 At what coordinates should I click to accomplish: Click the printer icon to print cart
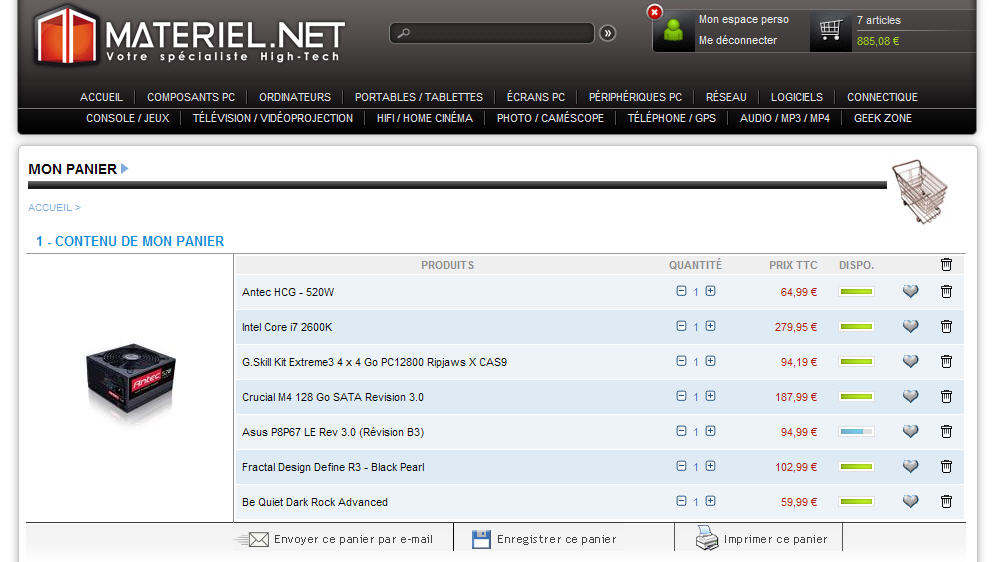pyautogui.click(x=708, y=538)
